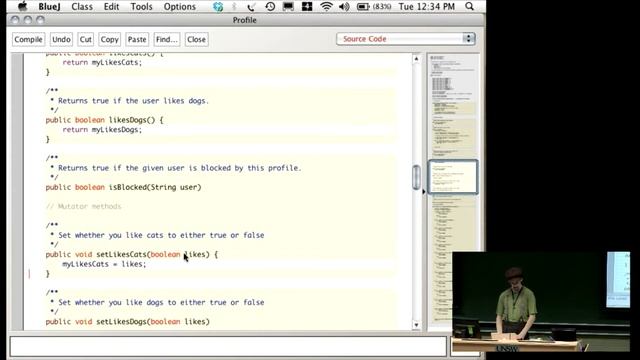Click the Bluetooth icon in menu bar

click(x=234, y=7)
